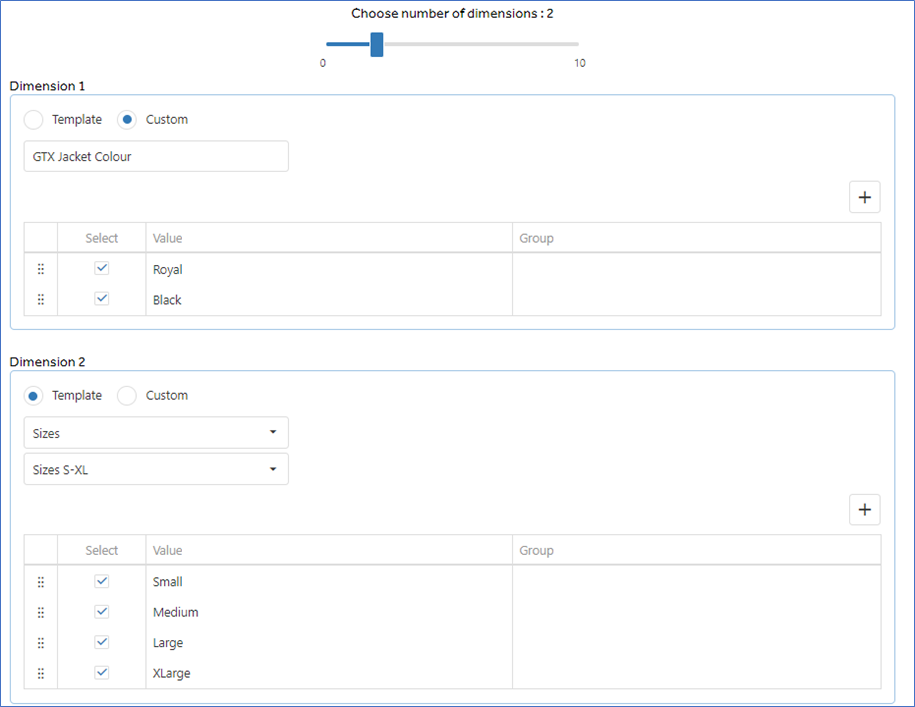Viewport: 915px width, 707px height.
Task: Click the drag handle next to XLarge
Action: pos(41,673)
